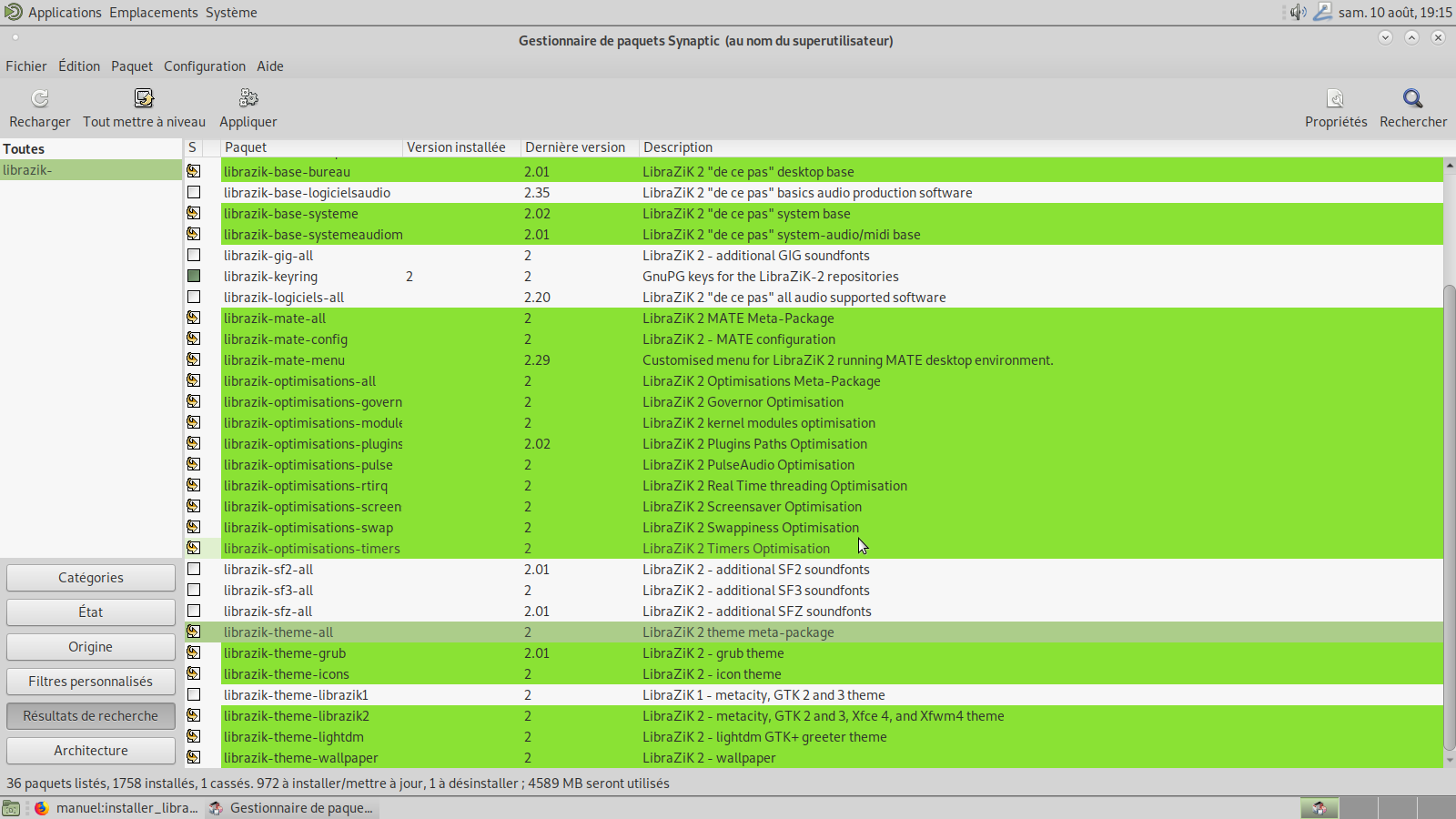Open the Applications panel menu
Viewport: 1456px width, 819px height.
click(65, 13)
